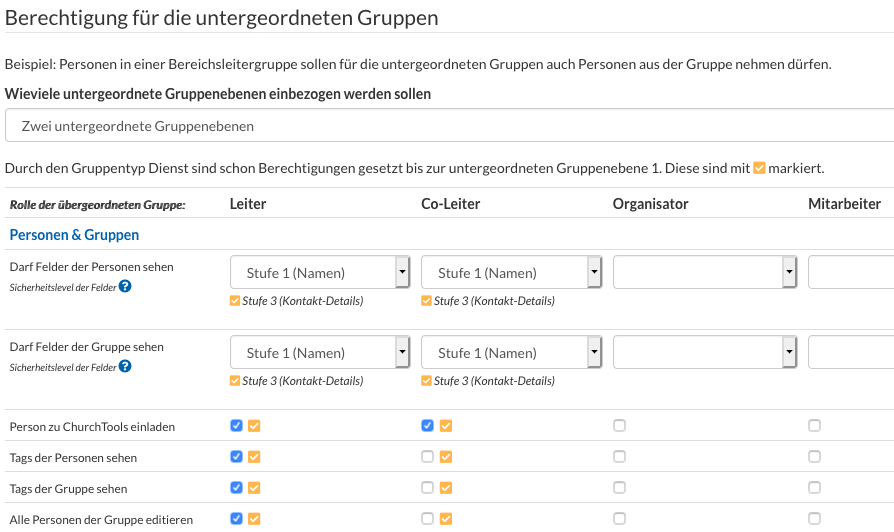Click orange inherited checkbox for Leiter invite row
Screen dimensions: 894x532
point(254,426)
